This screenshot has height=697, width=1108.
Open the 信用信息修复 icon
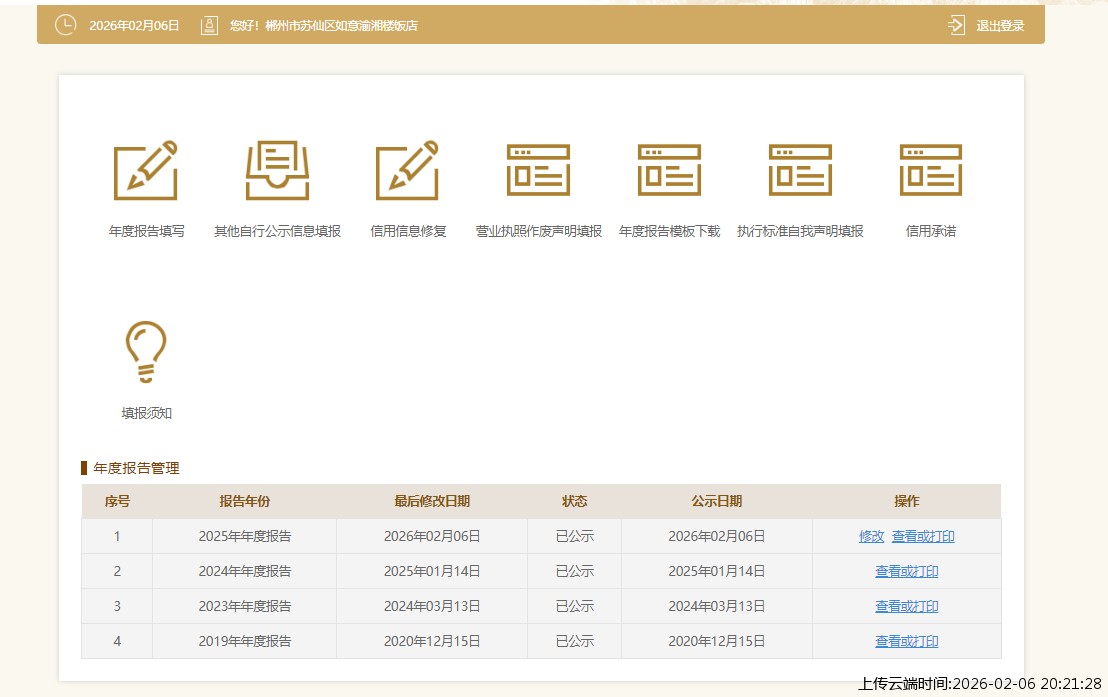point(407,170)
